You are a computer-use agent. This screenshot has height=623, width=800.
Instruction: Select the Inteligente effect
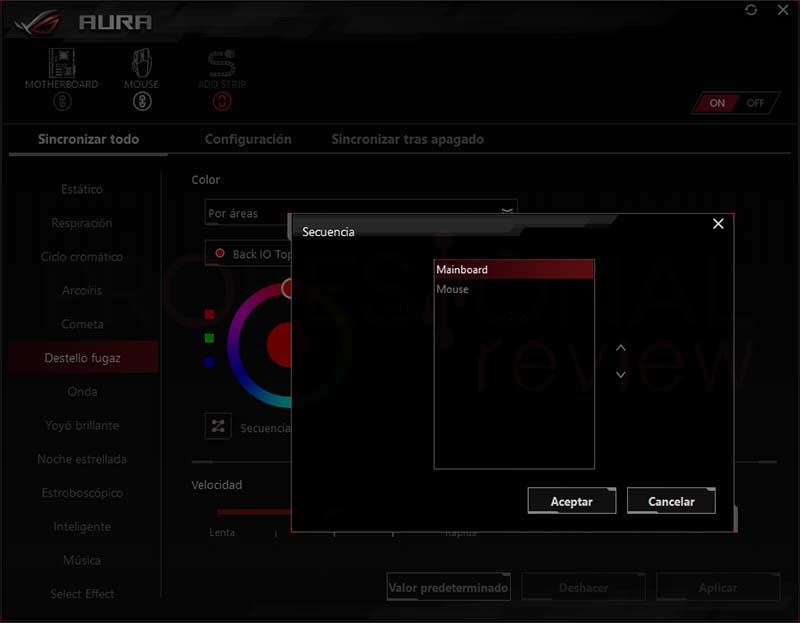click(x=82, y=527)
